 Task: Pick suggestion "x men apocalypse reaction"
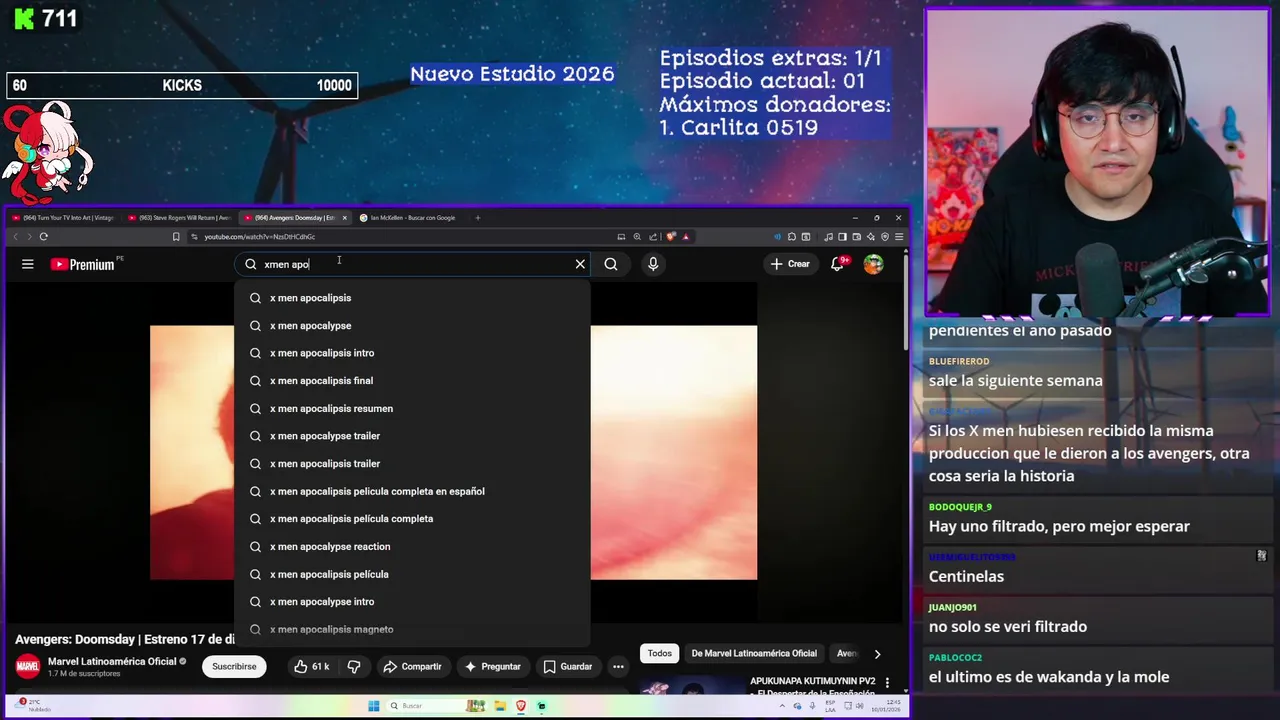[412, 547]
